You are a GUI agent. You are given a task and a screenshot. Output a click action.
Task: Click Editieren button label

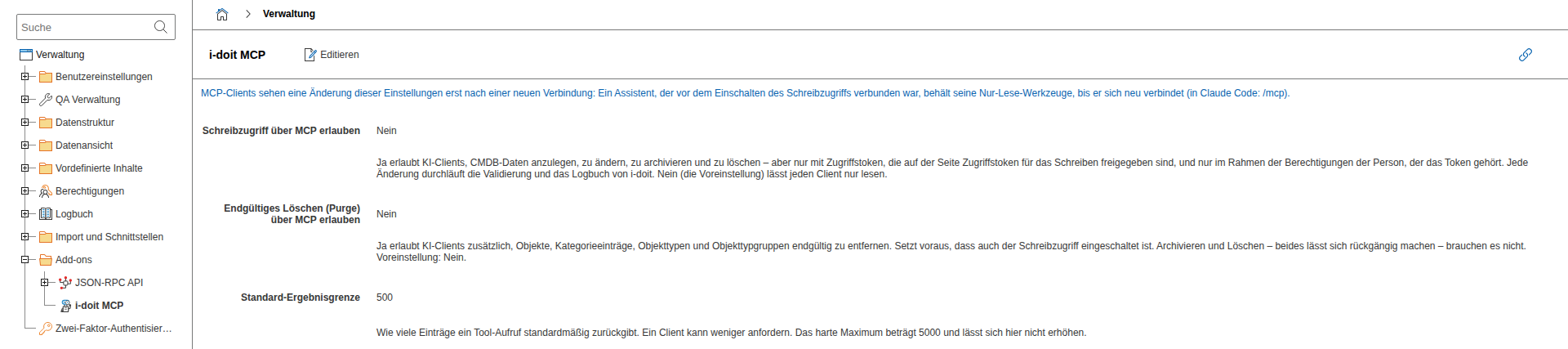tap(340, 55)
